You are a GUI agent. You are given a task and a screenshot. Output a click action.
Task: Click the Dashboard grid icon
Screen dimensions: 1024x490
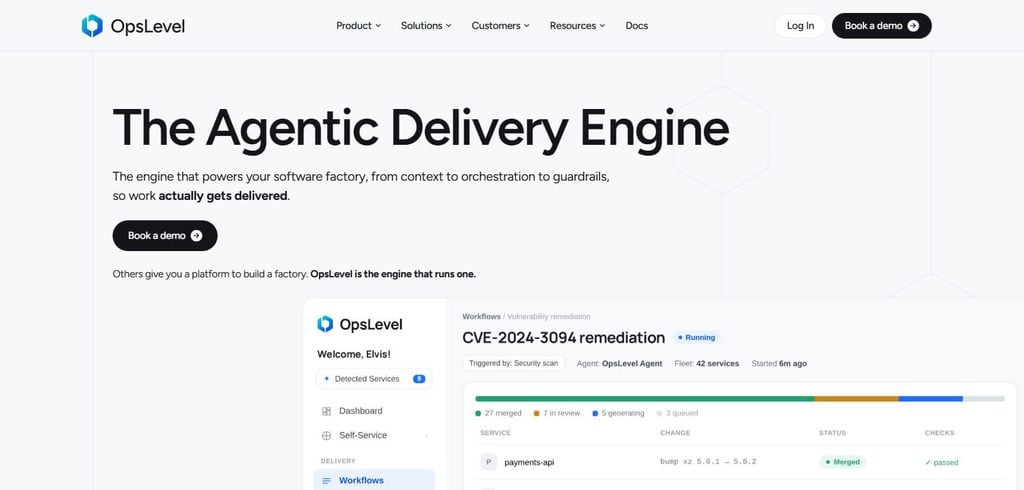click(x=327, y=411)
